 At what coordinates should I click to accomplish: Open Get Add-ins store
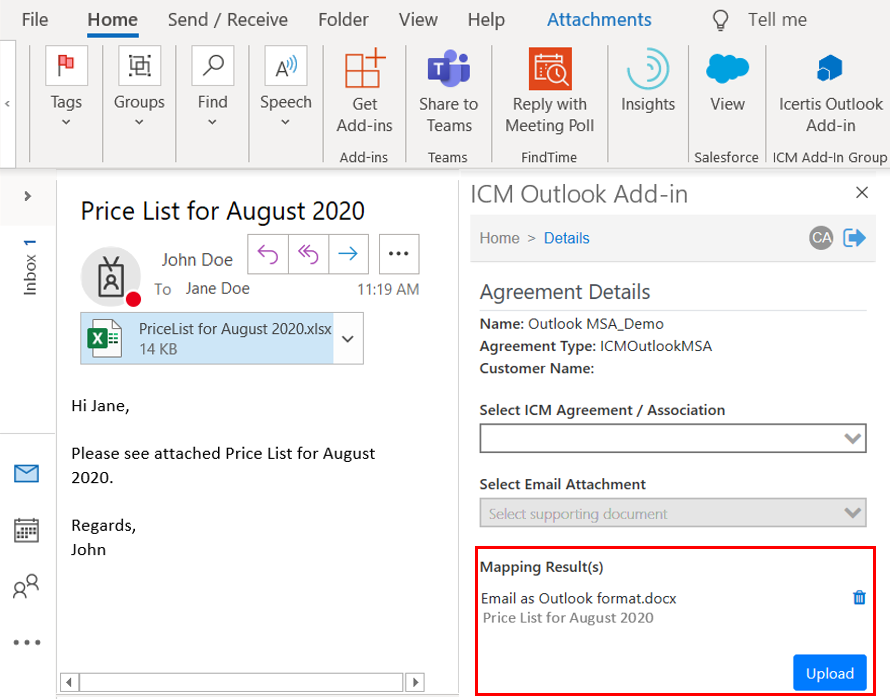364,92
